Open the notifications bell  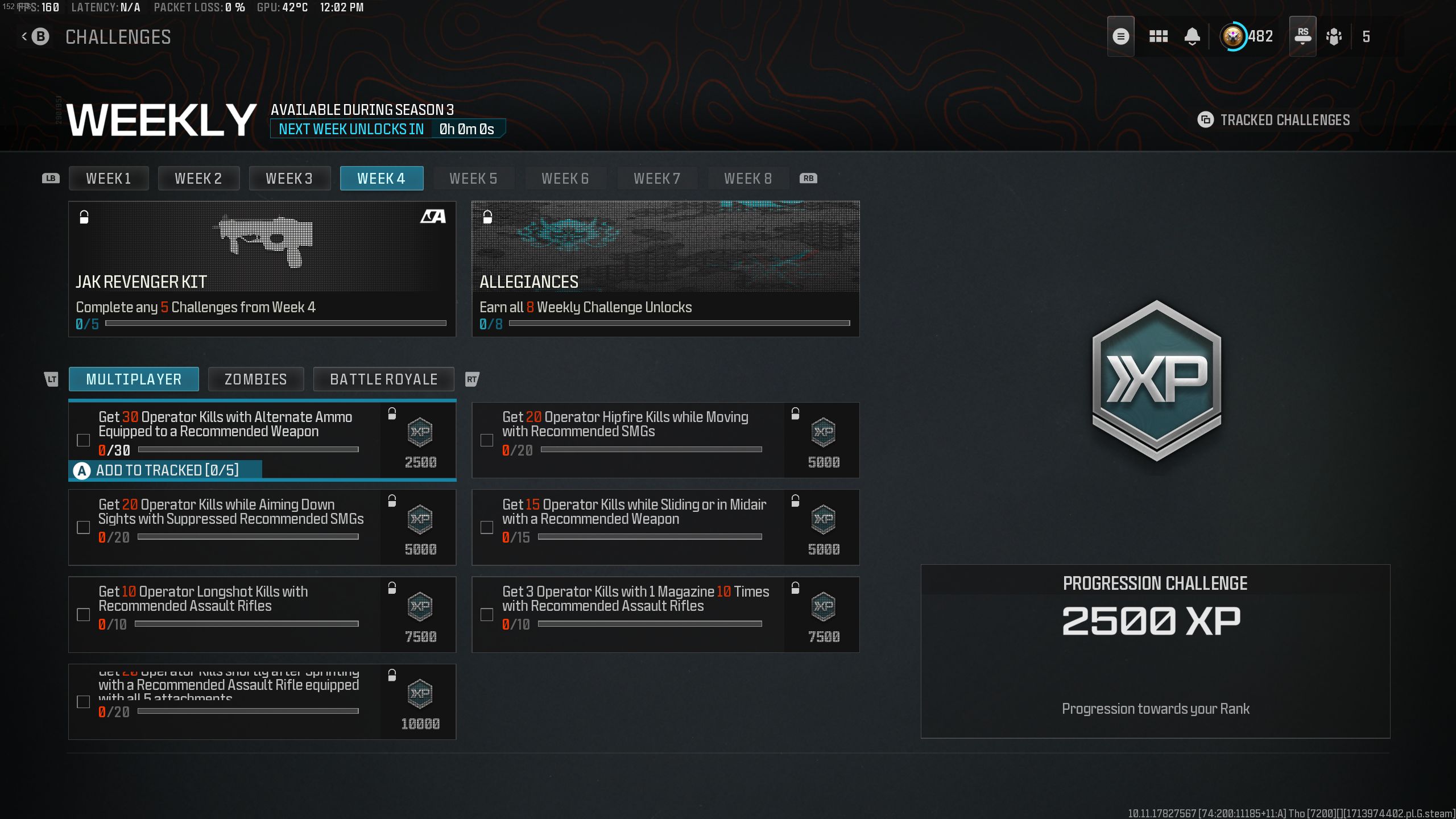[1192, 37]
